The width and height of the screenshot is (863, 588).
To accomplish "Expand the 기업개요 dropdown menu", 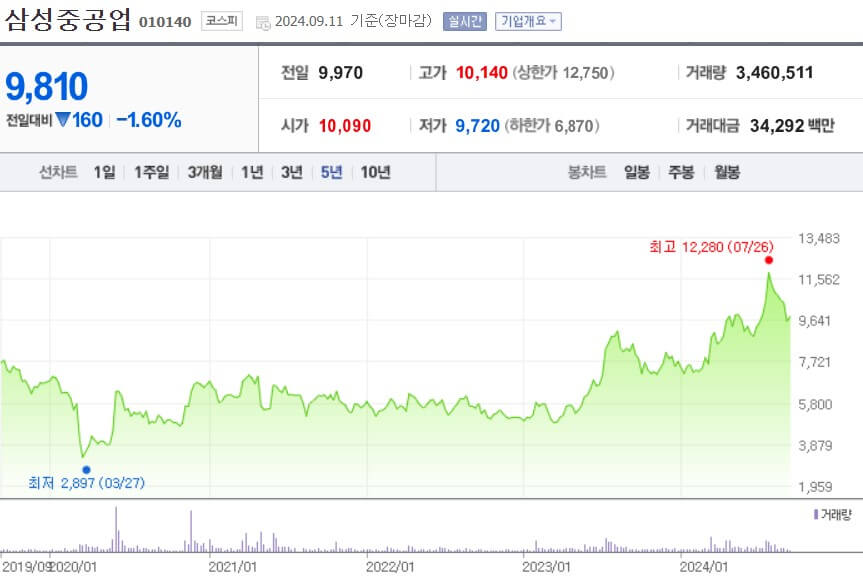I will click(531, 20).
